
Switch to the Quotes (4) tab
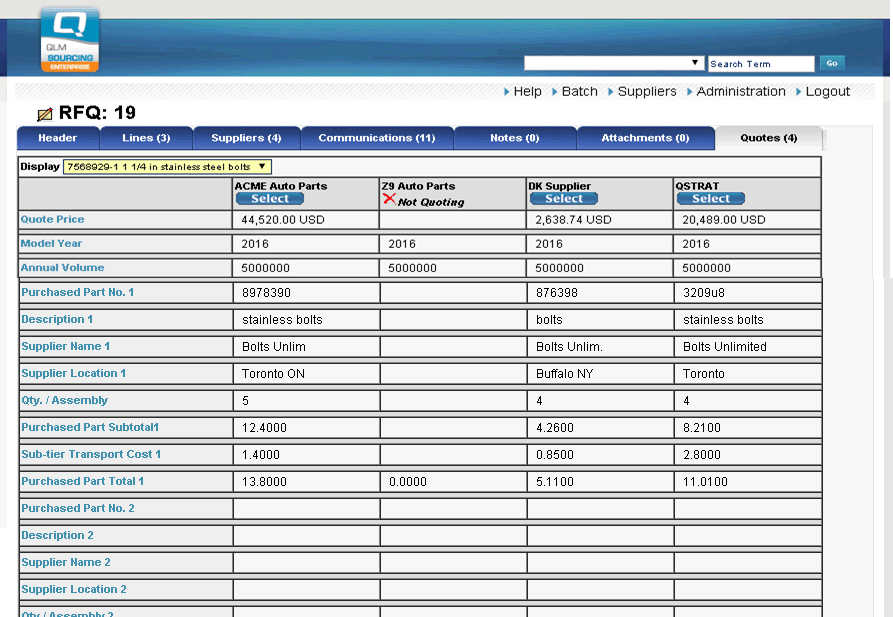[x=768, y=138]
